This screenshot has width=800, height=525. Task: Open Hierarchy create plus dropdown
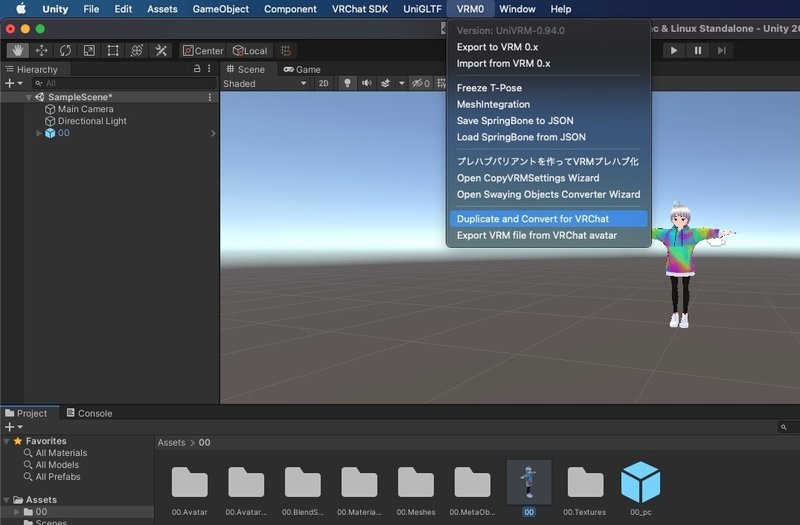pyautogui.click(x=13, y=83)
